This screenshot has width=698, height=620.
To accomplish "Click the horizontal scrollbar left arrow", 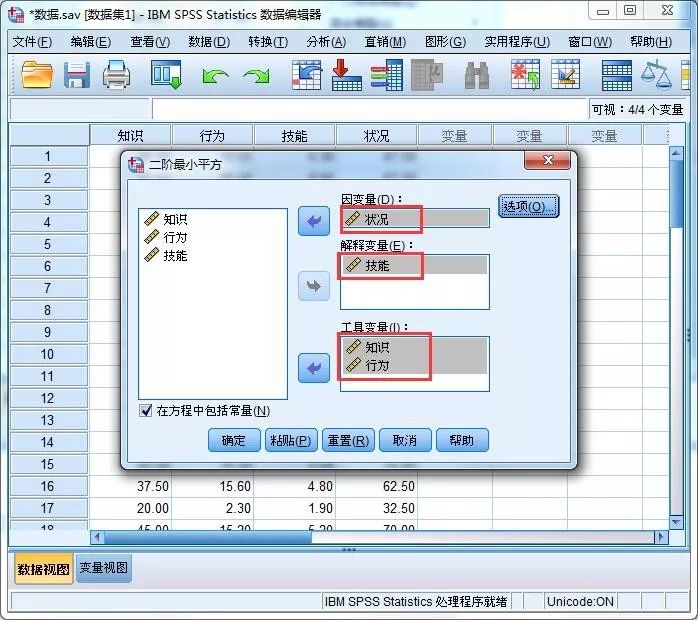I will [97, 537].
